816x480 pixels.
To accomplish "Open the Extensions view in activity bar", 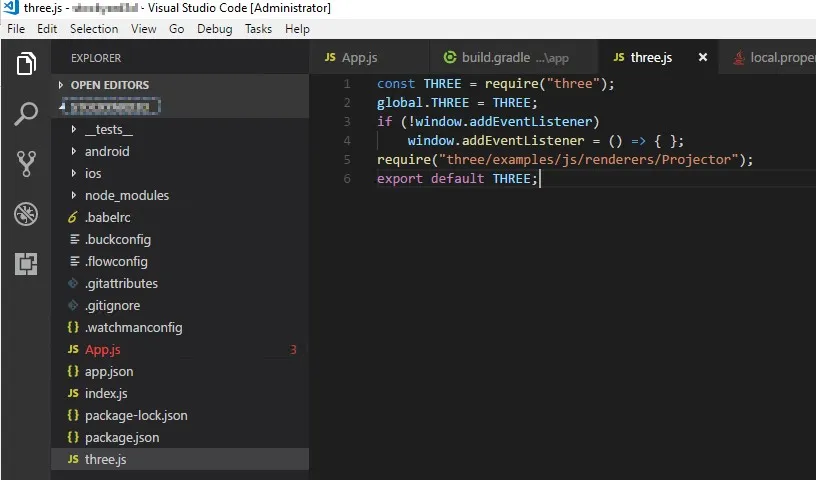I will pyautogui.click(x=26, y=263).
